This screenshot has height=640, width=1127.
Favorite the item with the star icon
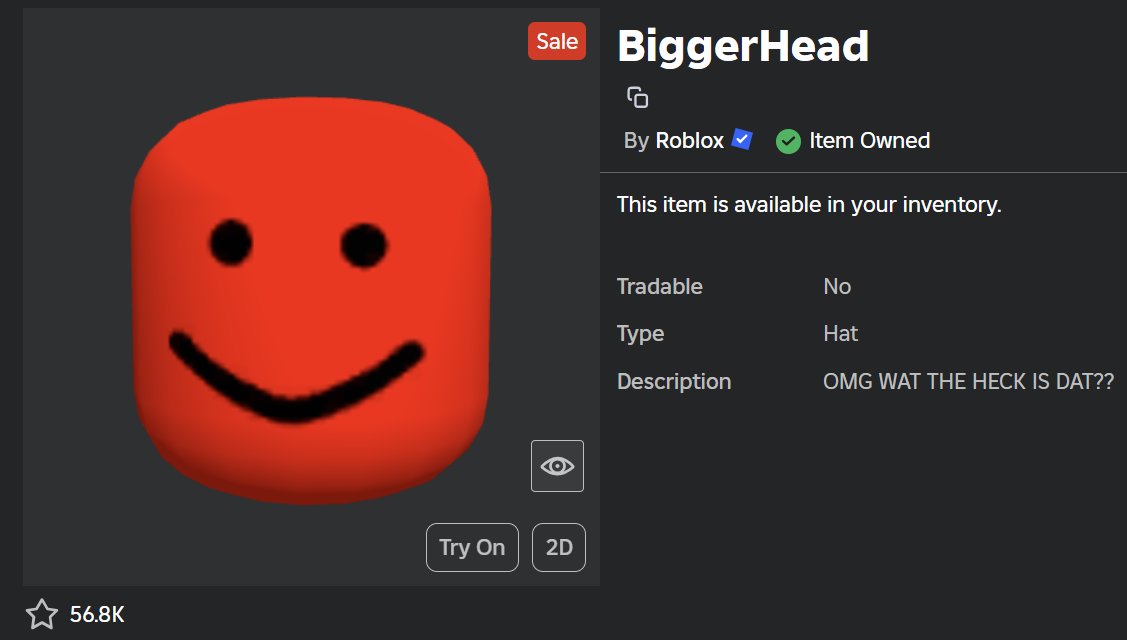tap(42, 614)
